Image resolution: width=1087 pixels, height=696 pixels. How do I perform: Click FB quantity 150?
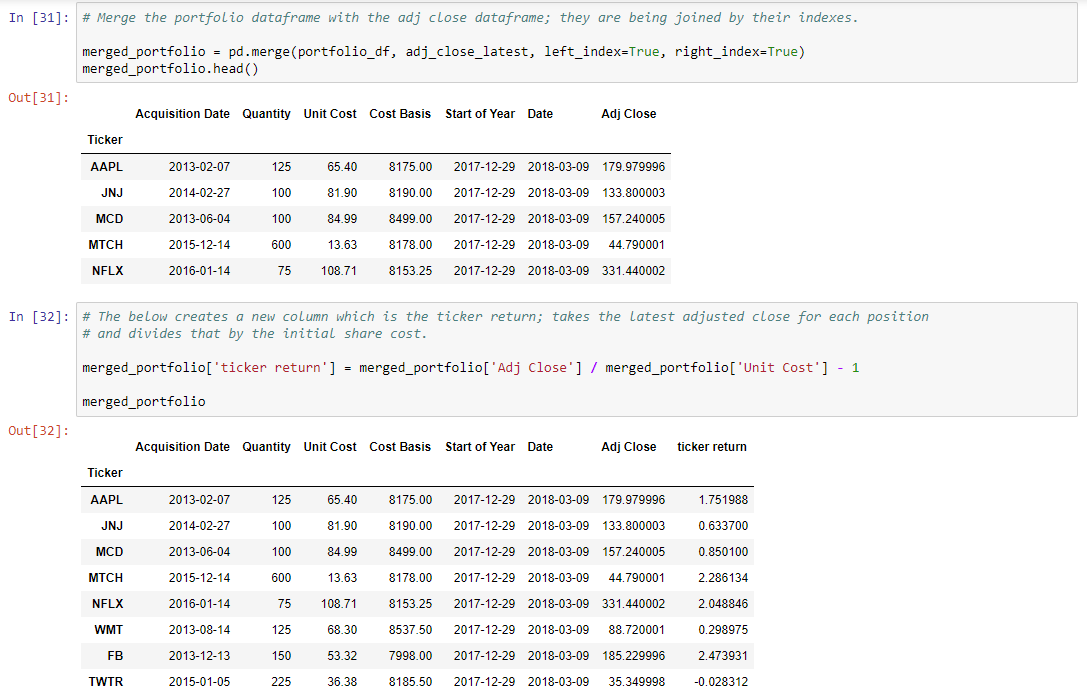[281, 656]
